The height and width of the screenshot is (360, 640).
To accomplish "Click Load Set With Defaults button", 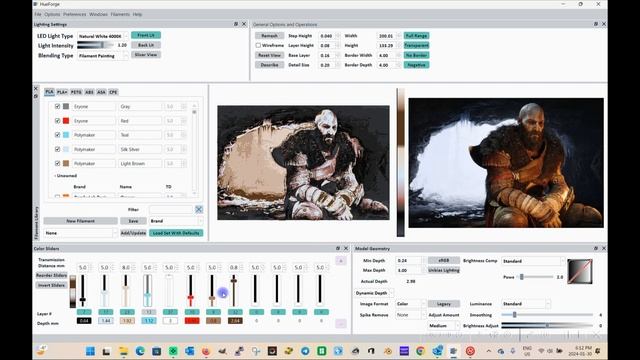I will 176,233.
